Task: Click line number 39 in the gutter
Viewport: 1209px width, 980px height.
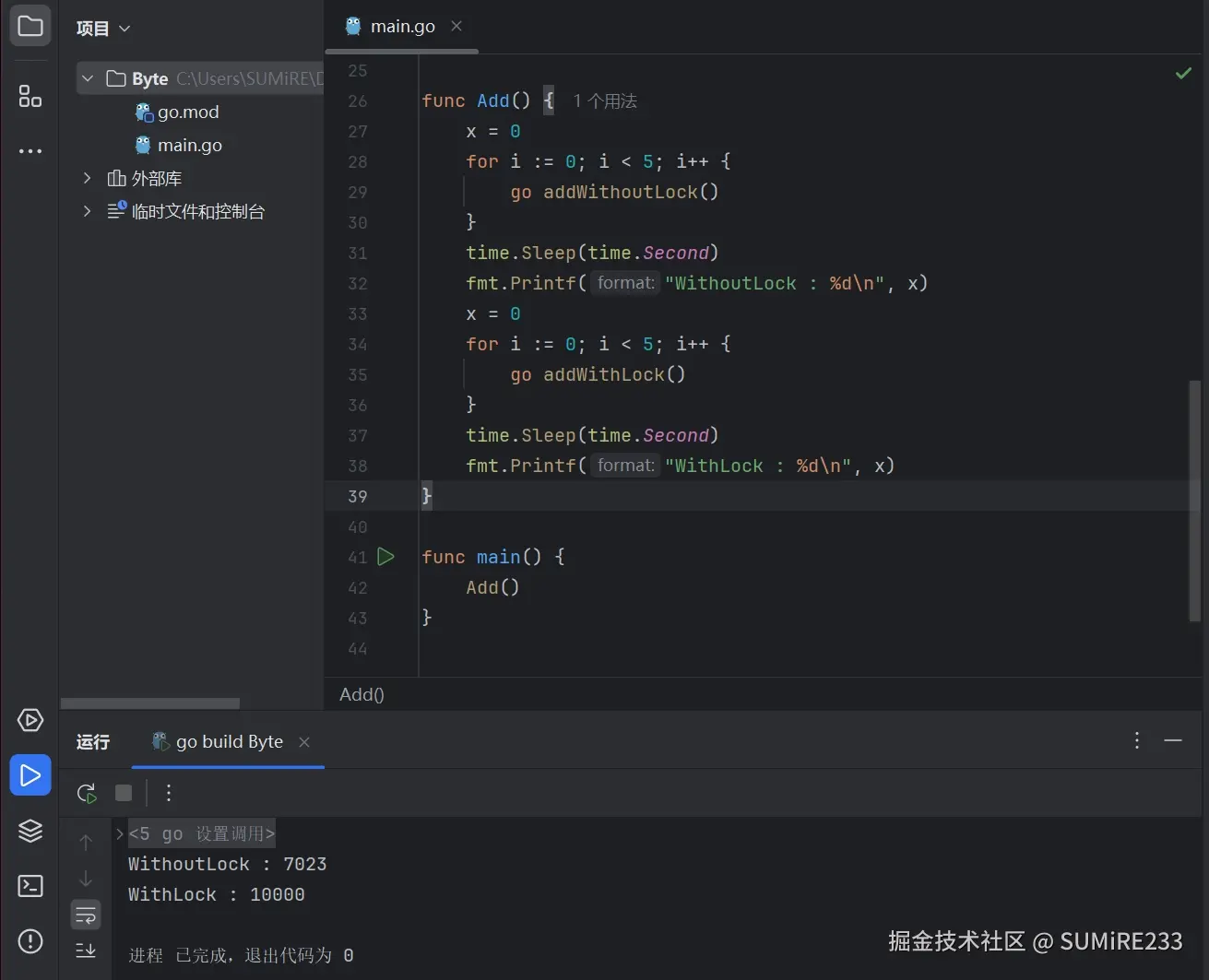Action: click(358, 496)
